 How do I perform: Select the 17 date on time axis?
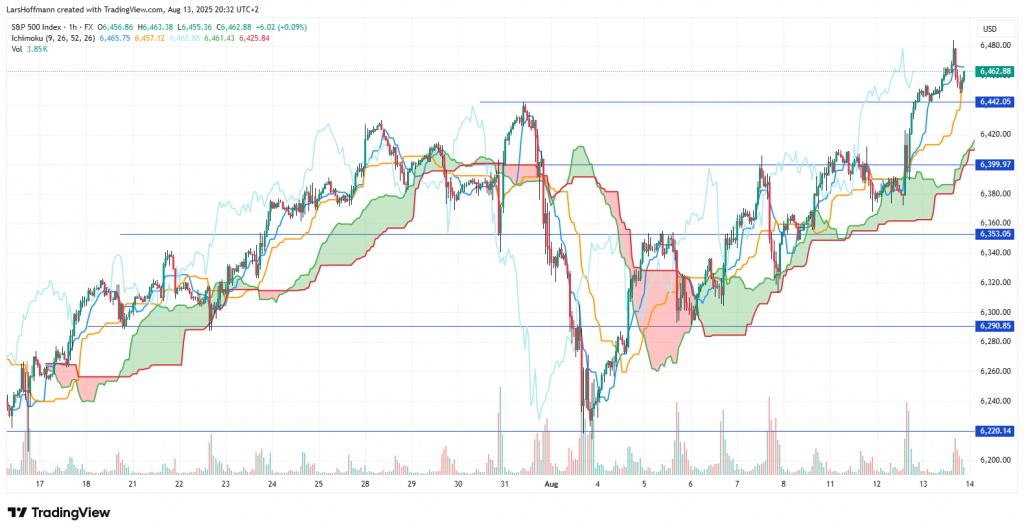coord(40,483)
